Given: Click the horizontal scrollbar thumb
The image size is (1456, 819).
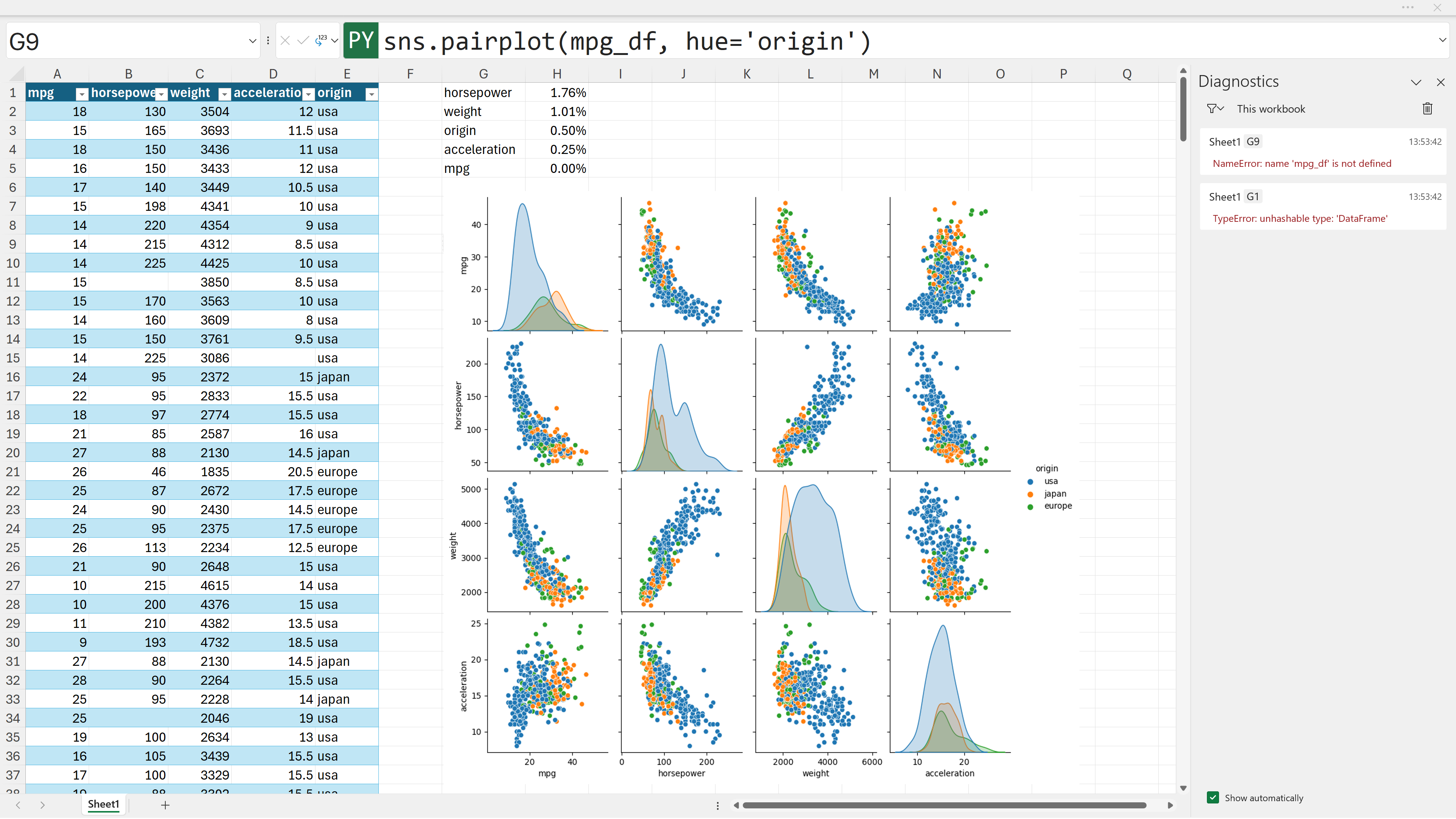Looking at the screenshot, I should (944, 805).
